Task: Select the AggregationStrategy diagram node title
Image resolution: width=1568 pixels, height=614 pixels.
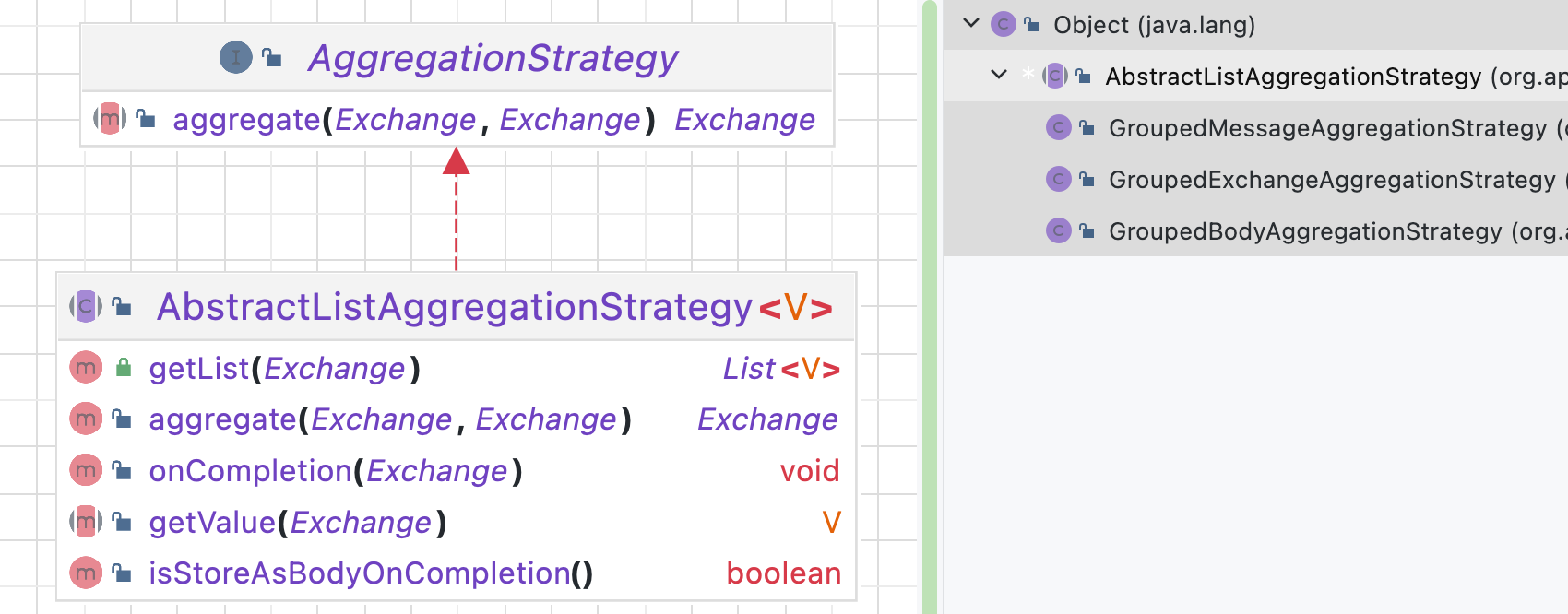Action: (493, 58)
